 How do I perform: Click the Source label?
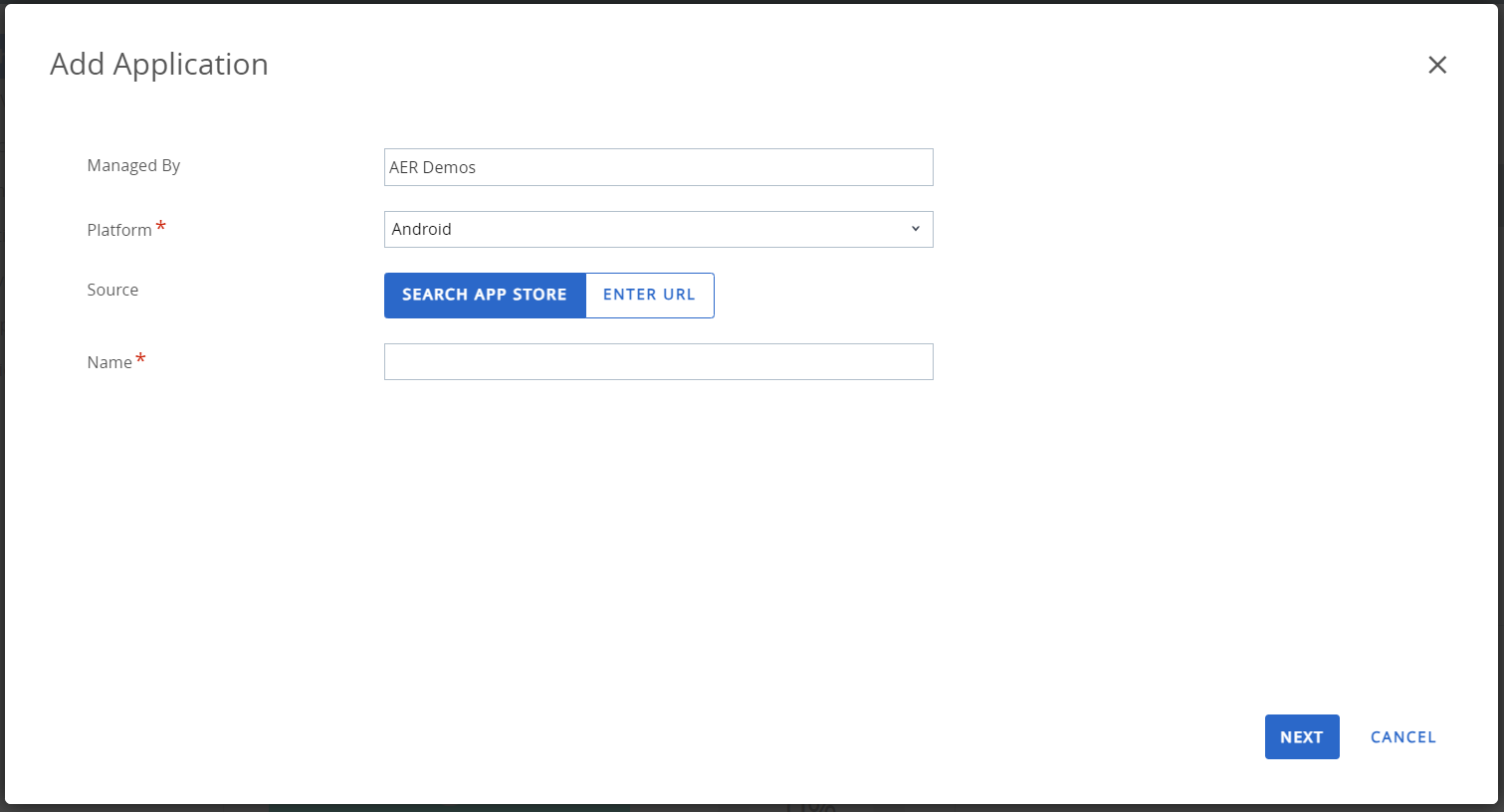click(112, 290)
